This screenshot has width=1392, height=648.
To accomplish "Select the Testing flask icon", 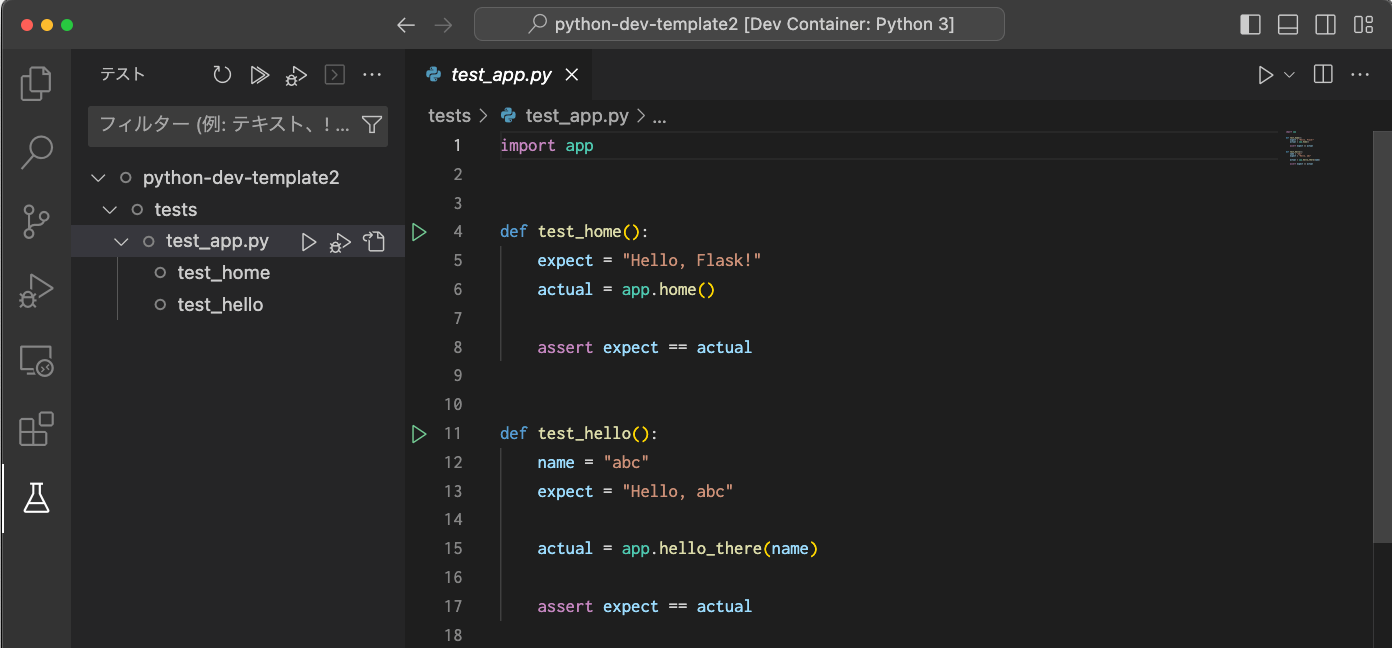I will click(36, 497).
